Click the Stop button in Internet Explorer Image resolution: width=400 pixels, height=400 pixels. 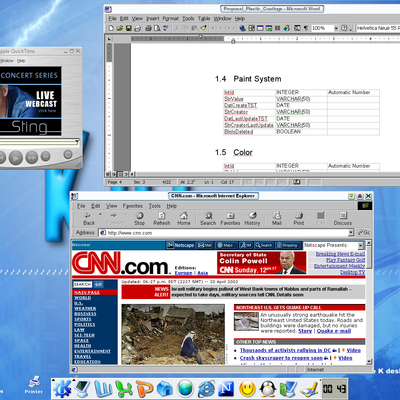click(139, 219)
